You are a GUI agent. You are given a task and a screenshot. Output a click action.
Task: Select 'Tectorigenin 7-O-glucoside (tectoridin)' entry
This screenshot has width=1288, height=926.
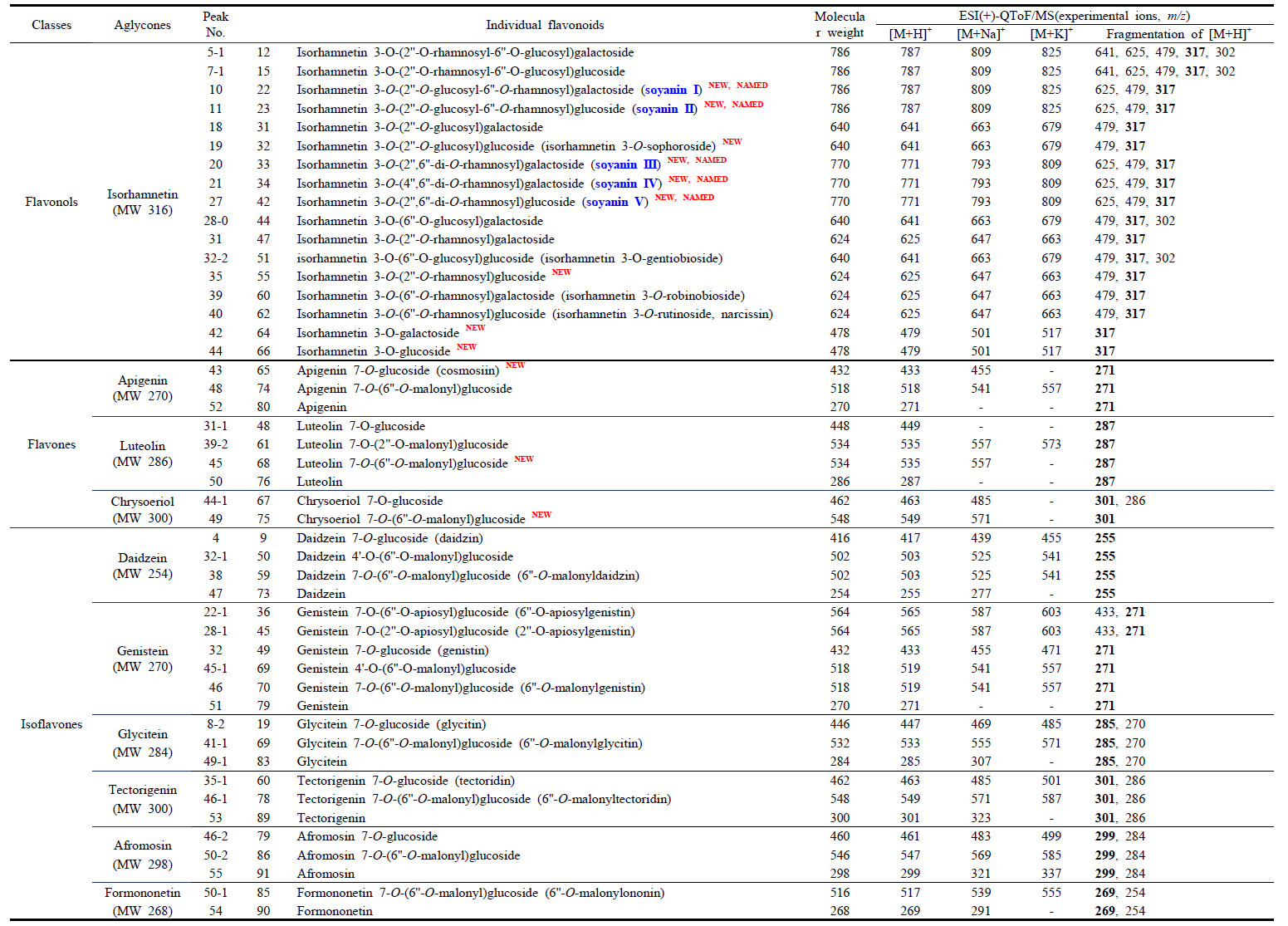point(406,781)
